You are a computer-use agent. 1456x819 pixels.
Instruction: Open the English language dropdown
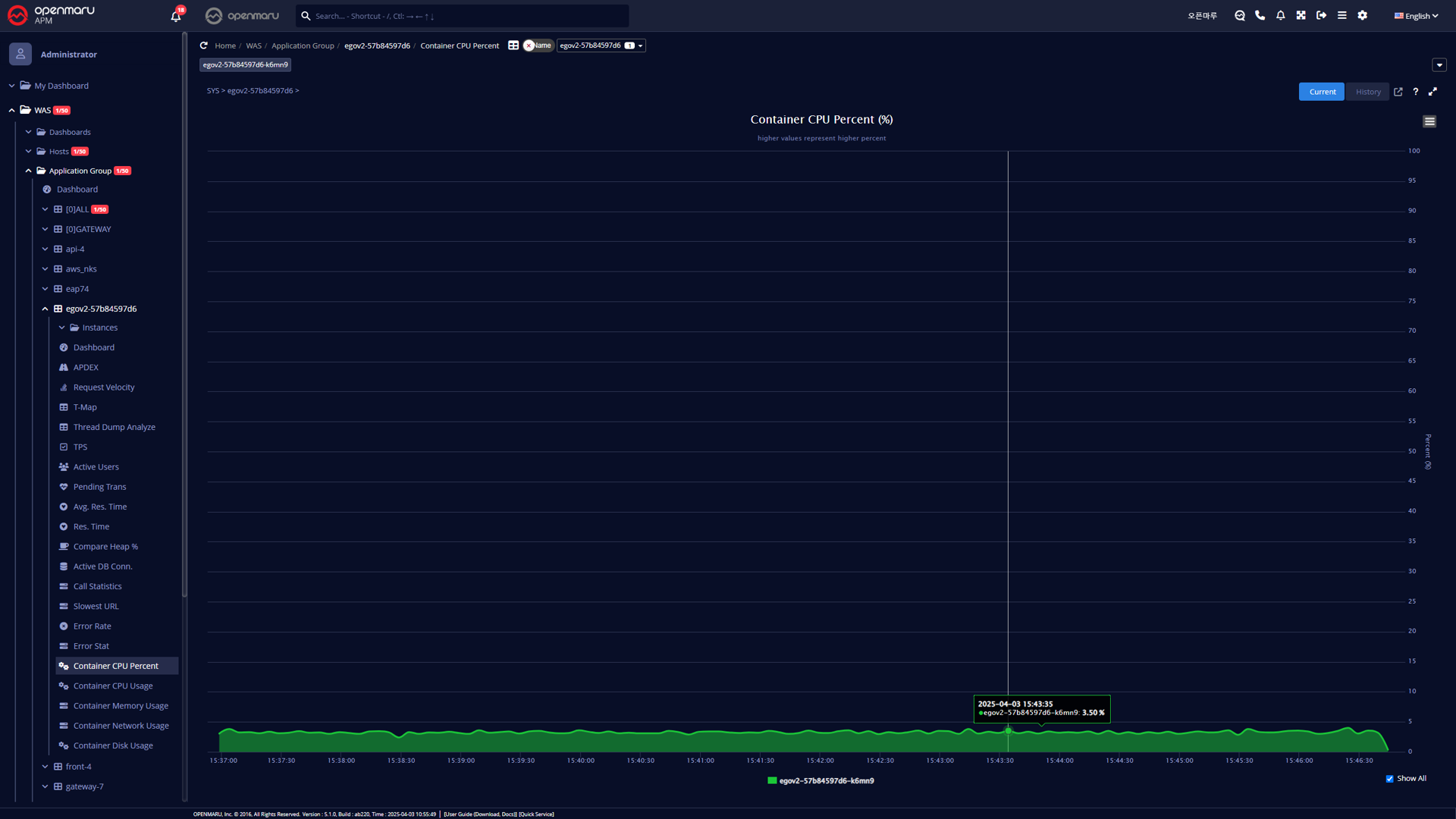pyautogui.click(x=1416, y=16)
